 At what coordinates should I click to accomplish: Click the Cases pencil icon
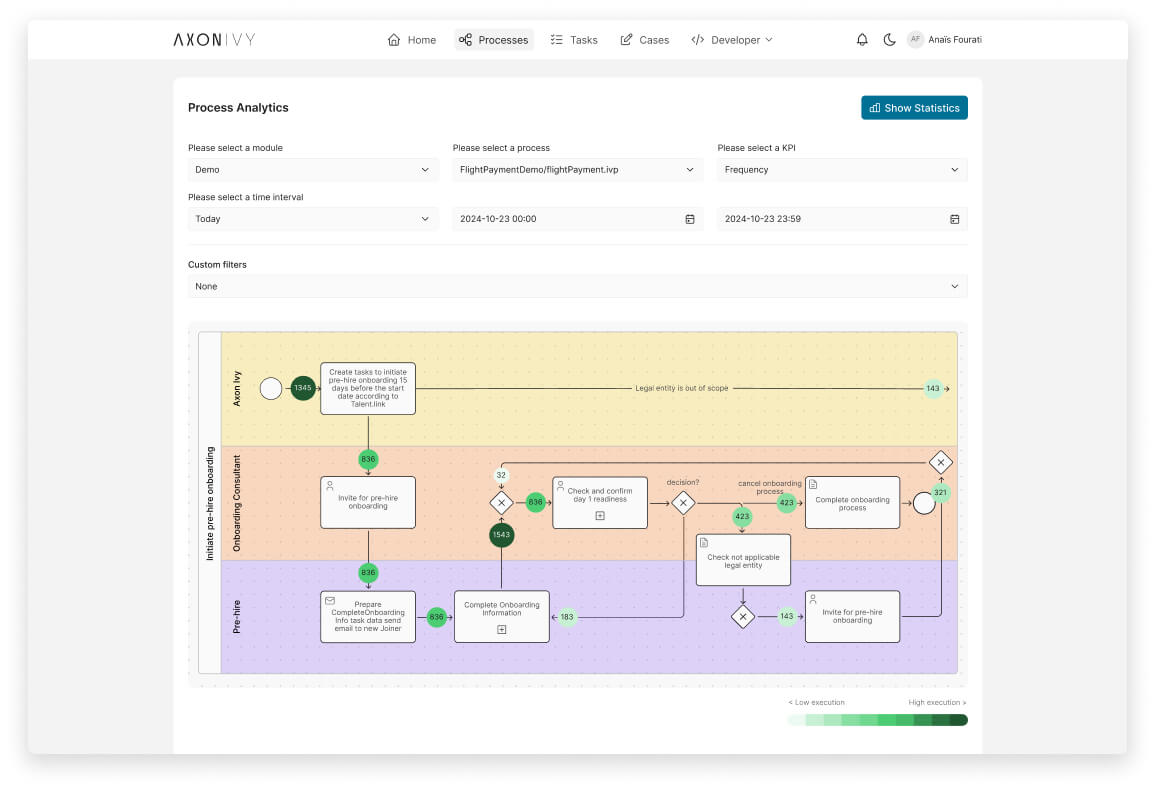[626, 40]
